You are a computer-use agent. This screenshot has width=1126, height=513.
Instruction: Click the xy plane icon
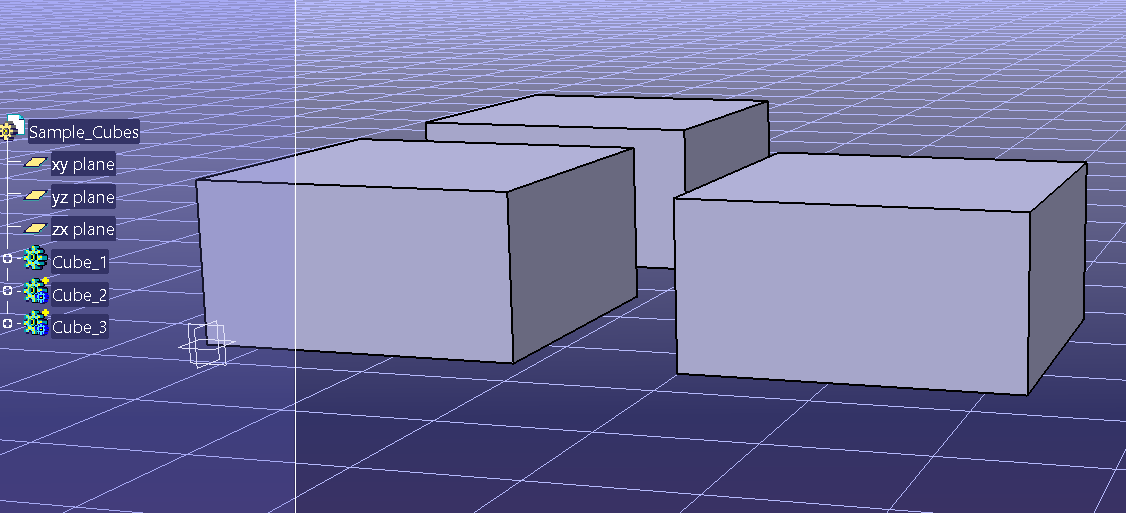click(x=35, y=163)
